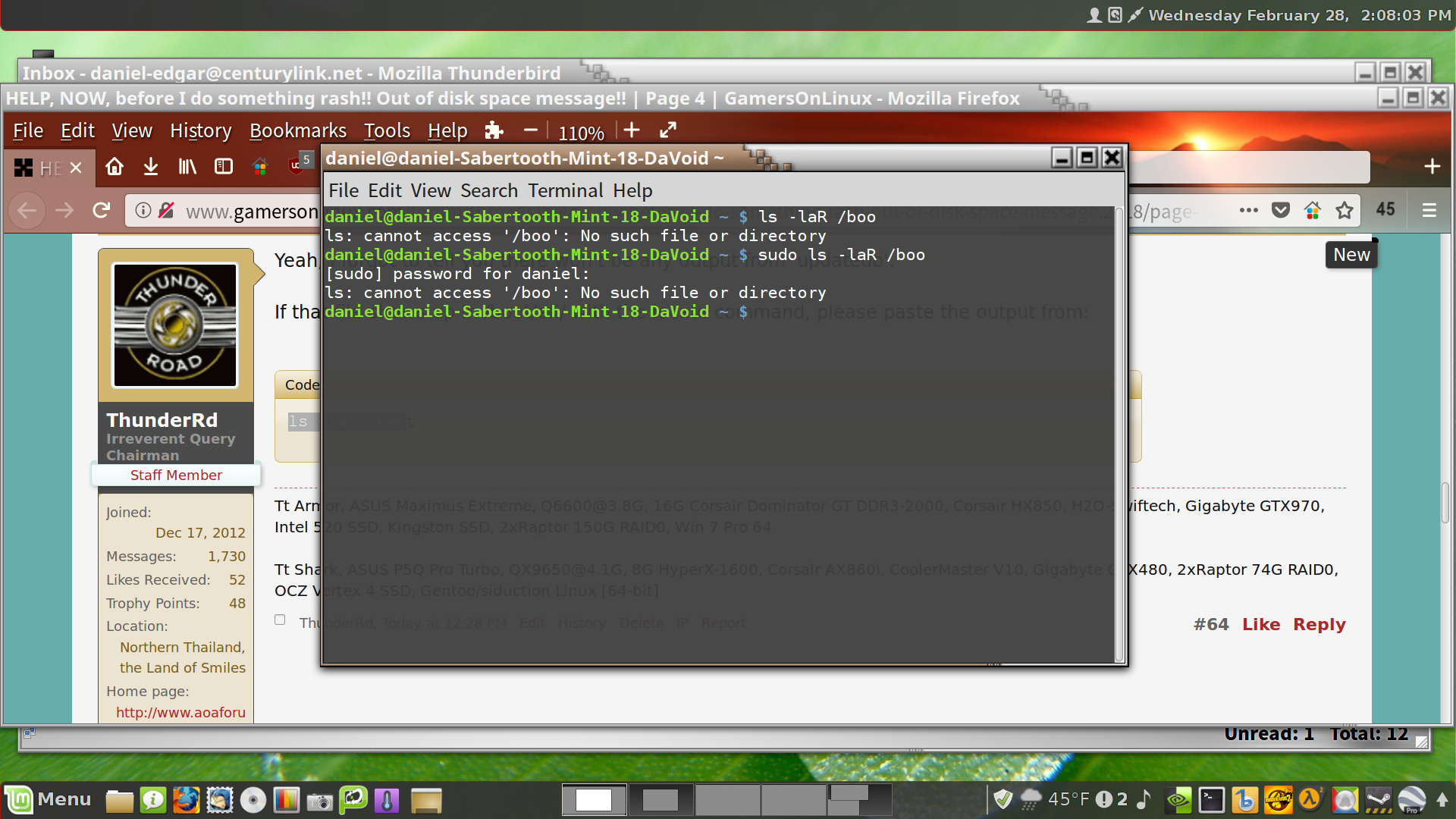Open the terminal launcher in tray
The width and height of the screenshot is (1456, 819).
(1212, 800)
